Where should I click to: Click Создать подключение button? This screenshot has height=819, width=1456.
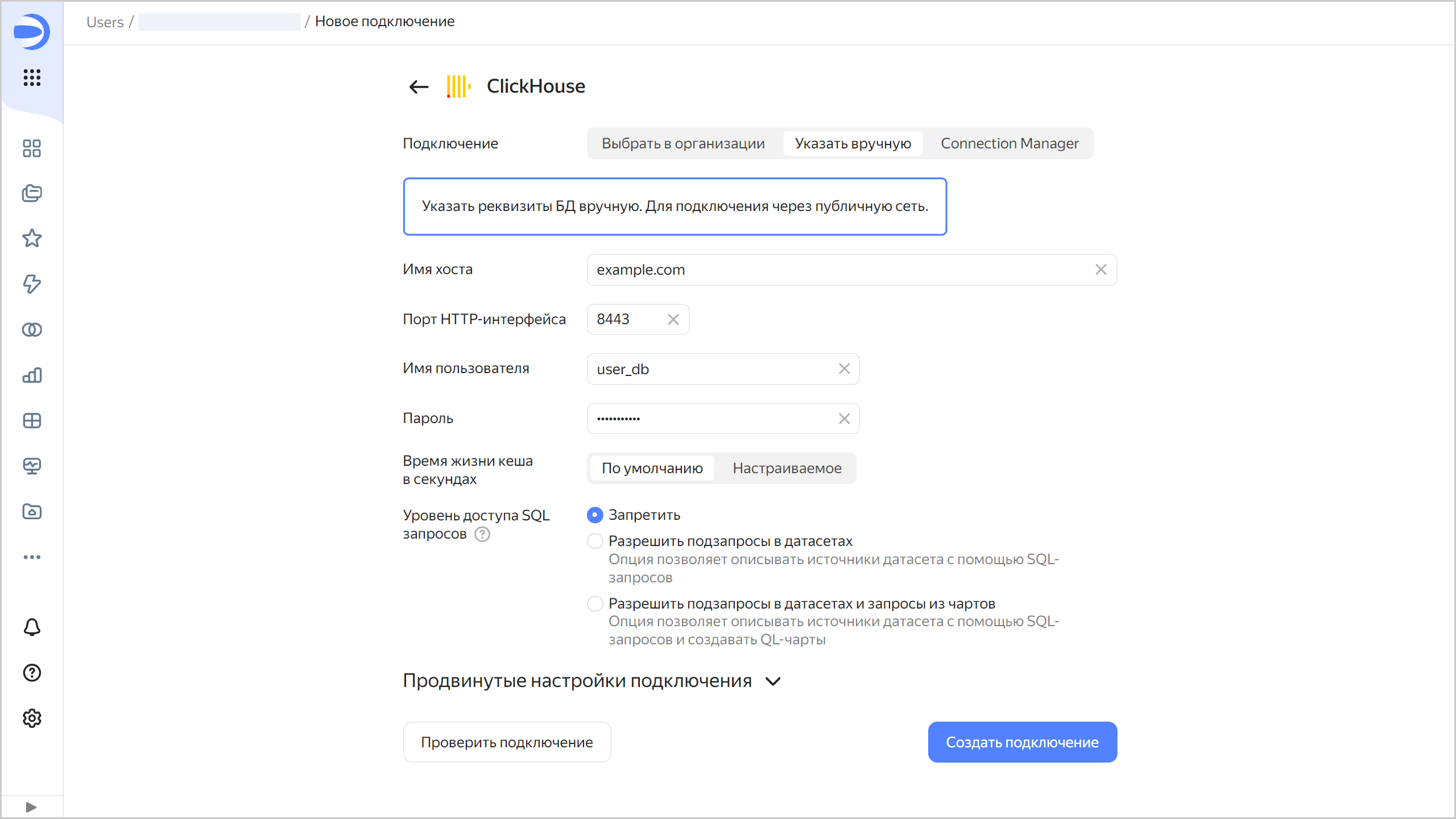(x=1022, y=742)
